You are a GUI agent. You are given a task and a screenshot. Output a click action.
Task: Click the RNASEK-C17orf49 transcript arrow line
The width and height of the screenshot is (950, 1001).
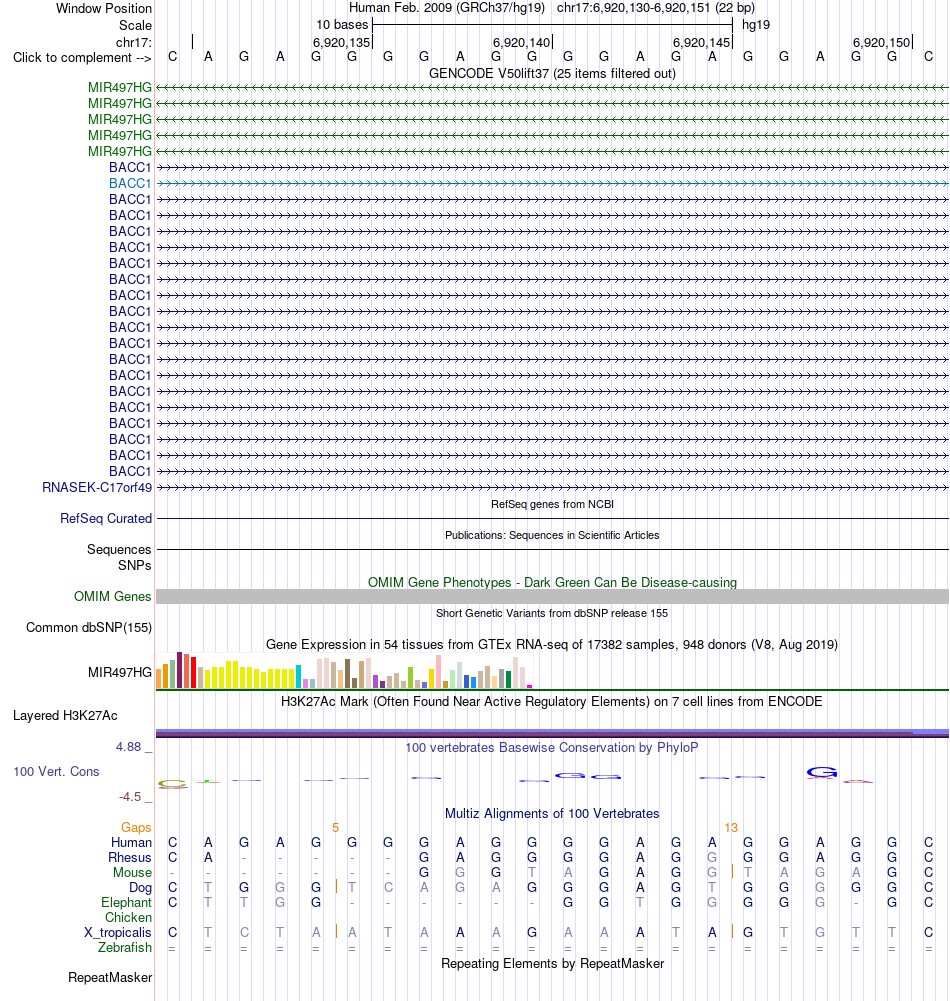552,488
